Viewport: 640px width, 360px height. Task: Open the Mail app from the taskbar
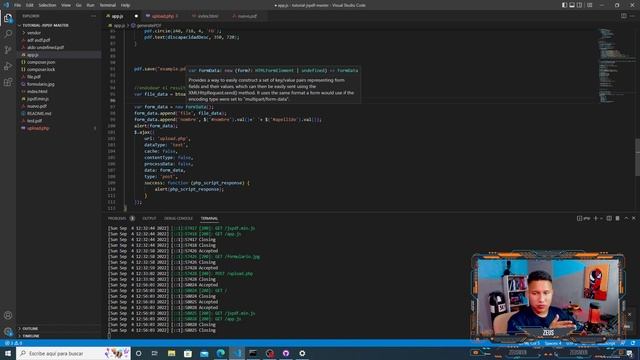pos(204,353)
